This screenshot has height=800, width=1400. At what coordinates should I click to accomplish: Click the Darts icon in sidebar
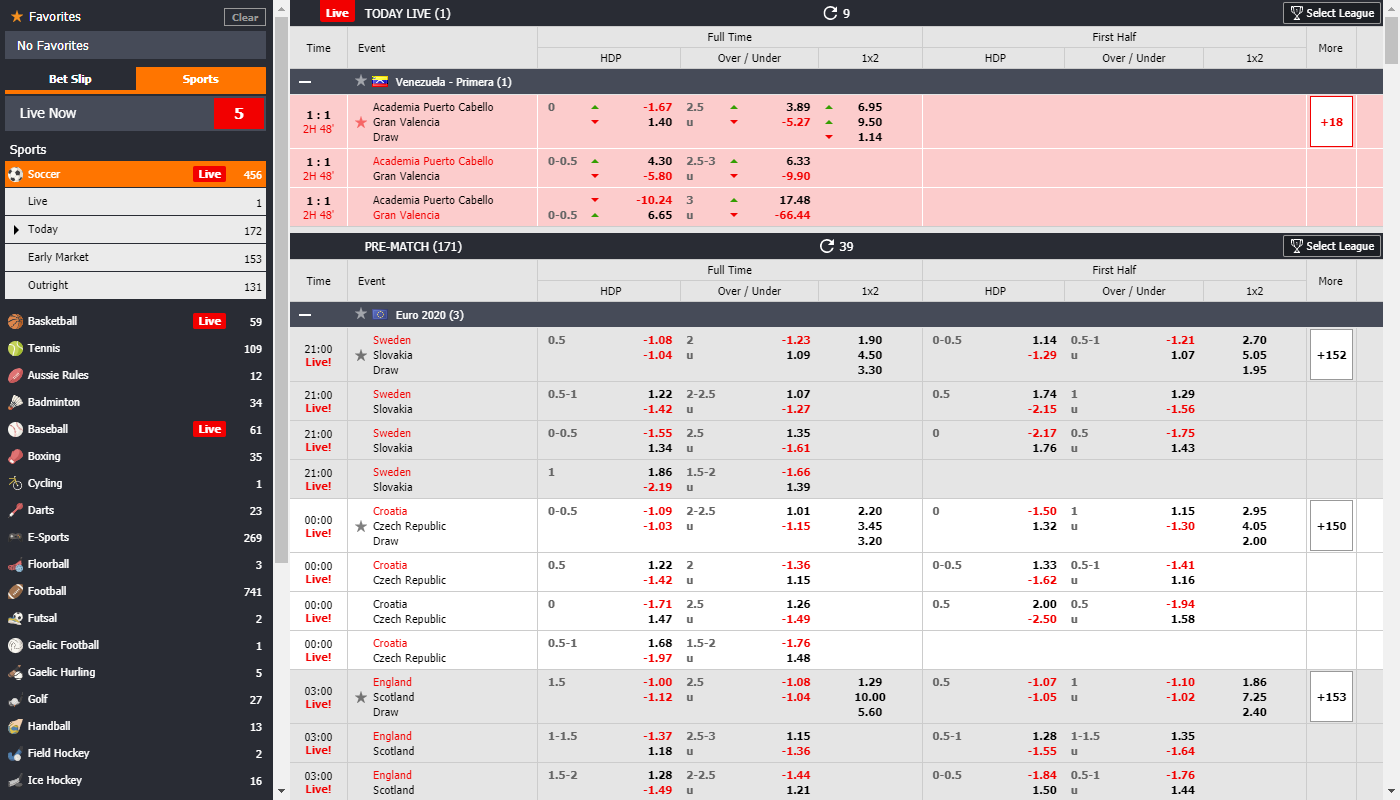click(15, 510)
